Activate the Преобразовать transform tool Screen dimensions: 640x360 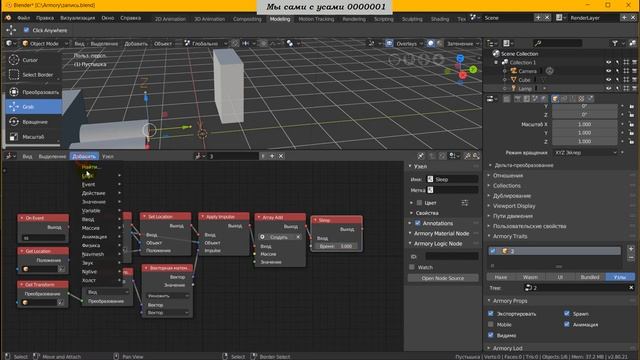pos(33,92)
